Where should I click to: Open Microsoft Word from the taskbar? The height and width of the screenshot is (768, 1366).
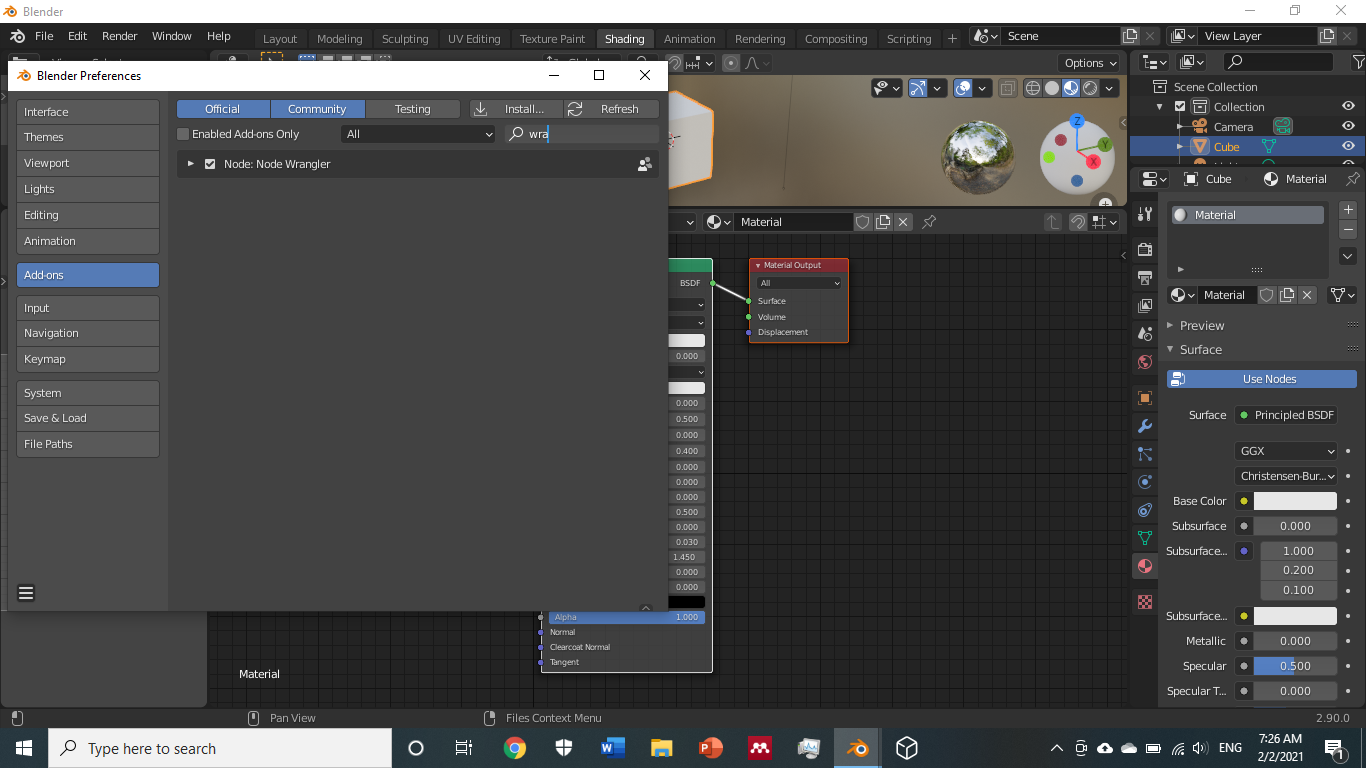613,748
